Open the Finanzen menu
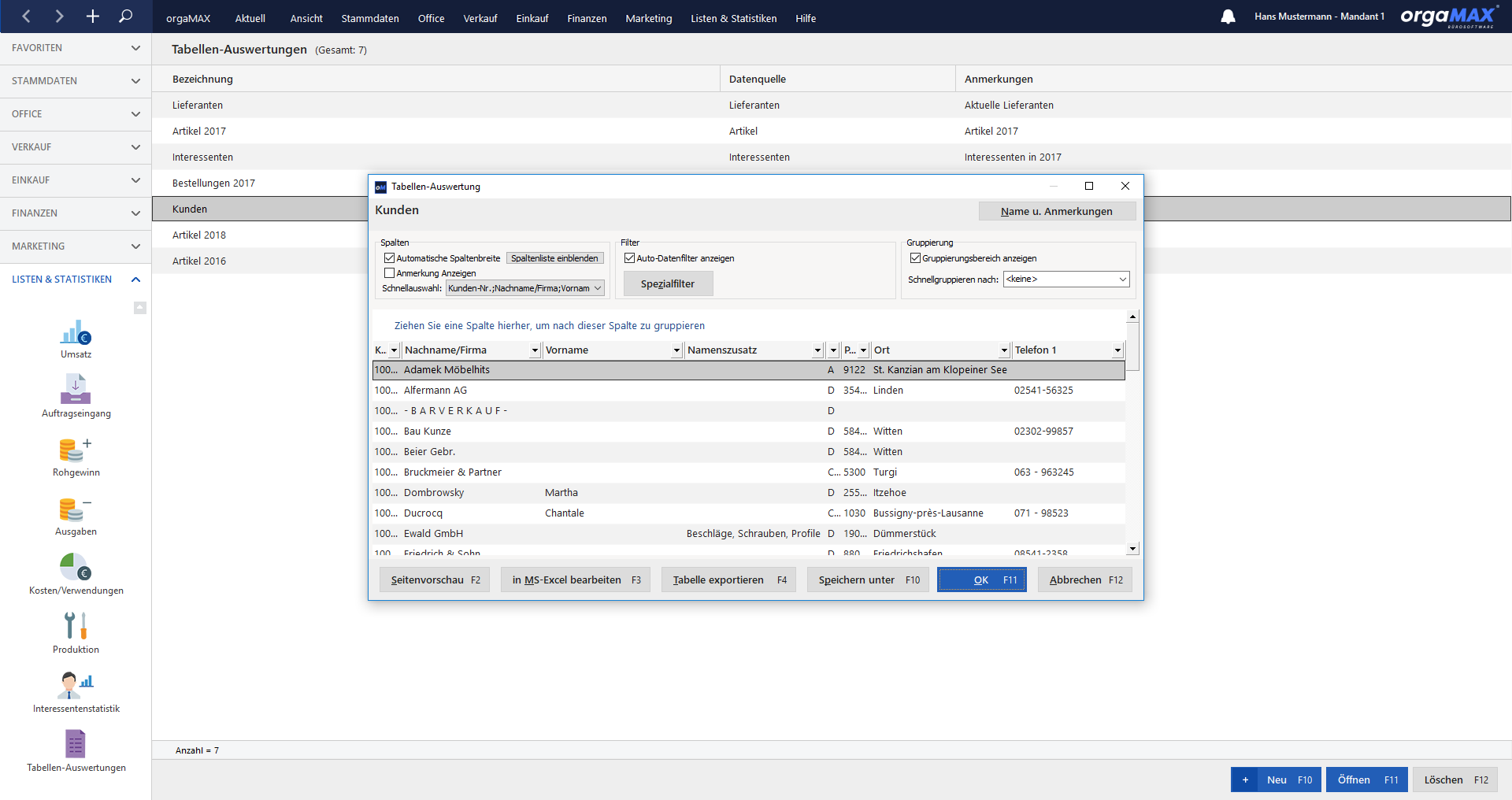1512x800 pixels. coord(587,18)
